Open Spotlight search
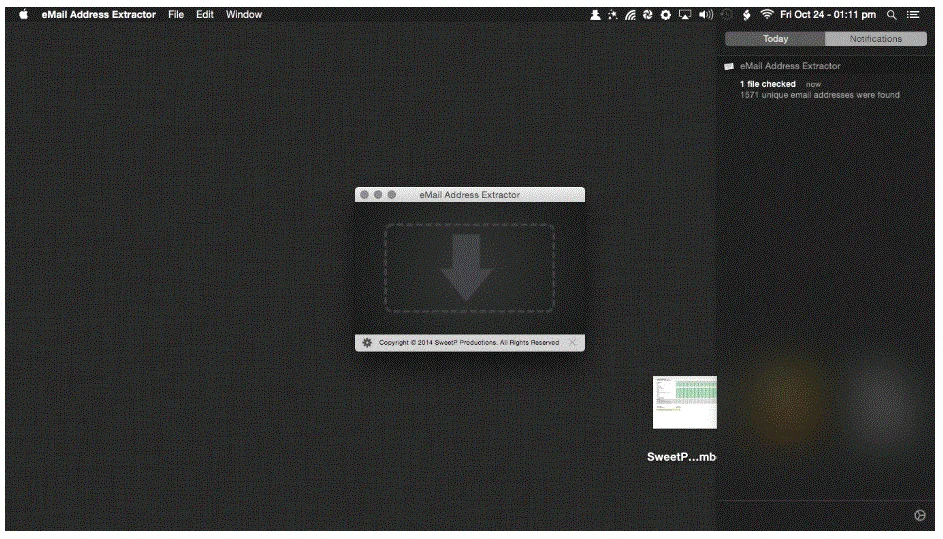Screen dimensions: 943x539 coord(891,14)
